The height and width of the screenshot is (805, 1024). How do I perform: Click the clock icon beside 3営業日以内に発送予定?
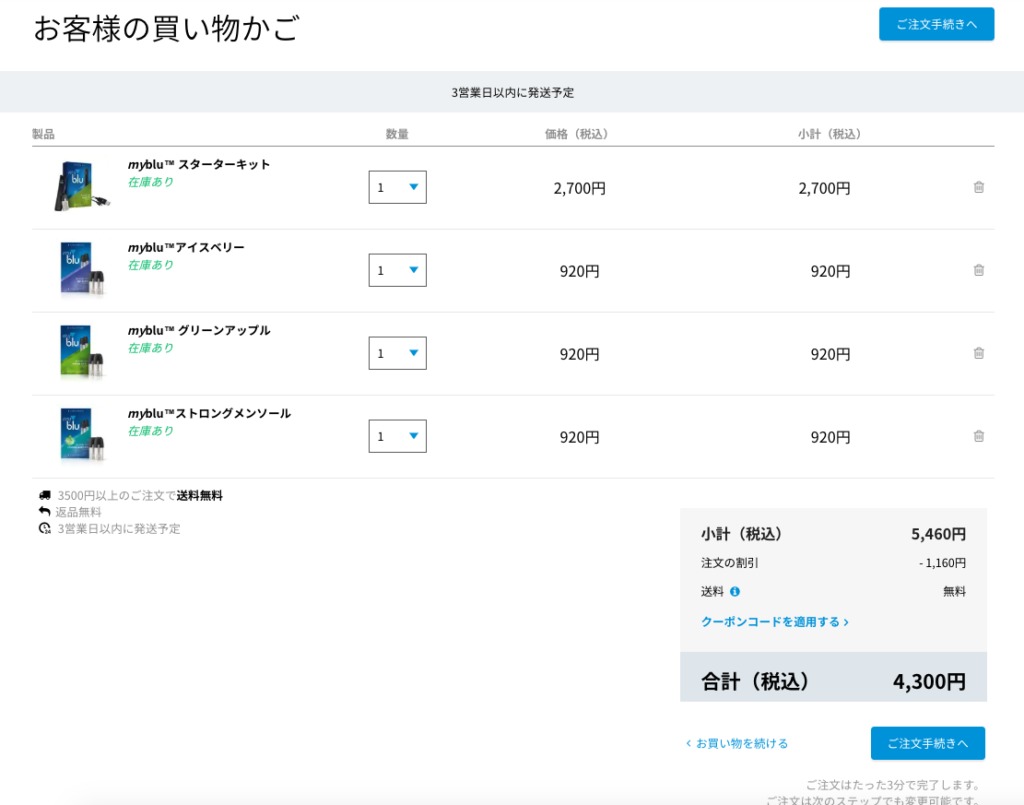coord(44,528)
